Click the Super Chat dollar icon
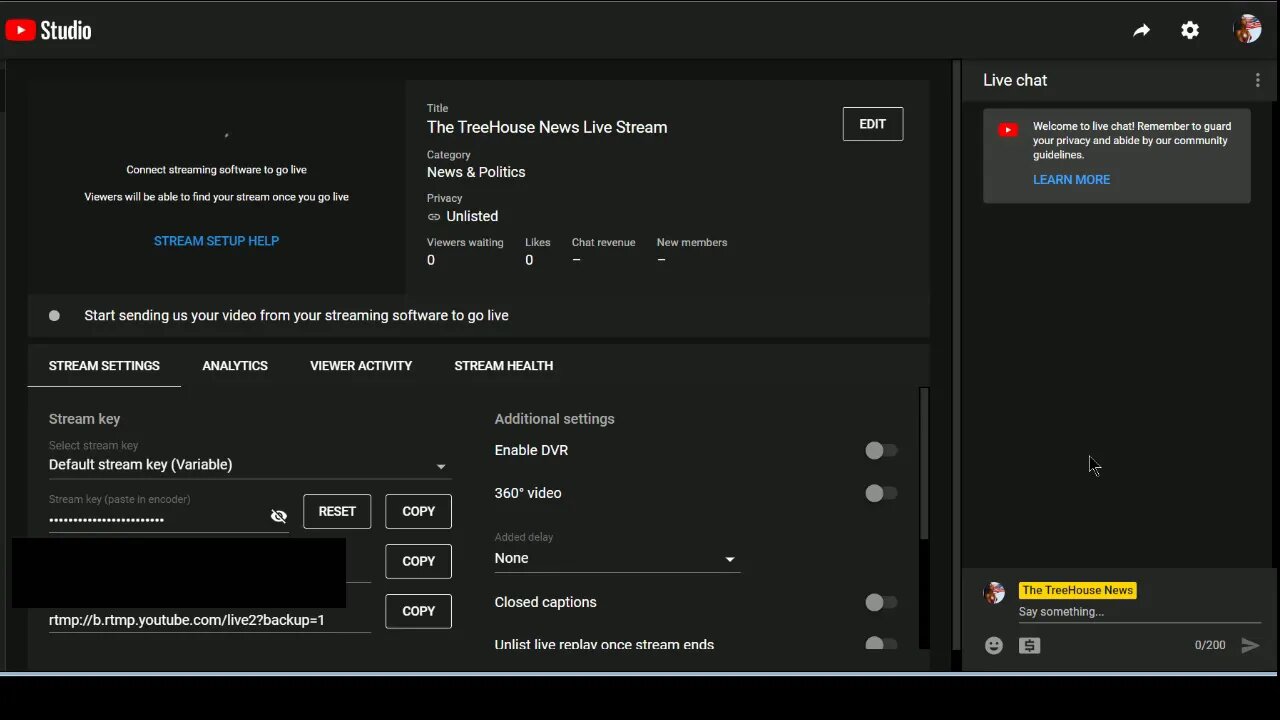Image resolution: width=1280 pixels, height=720 pixels. click(1030, 645)
